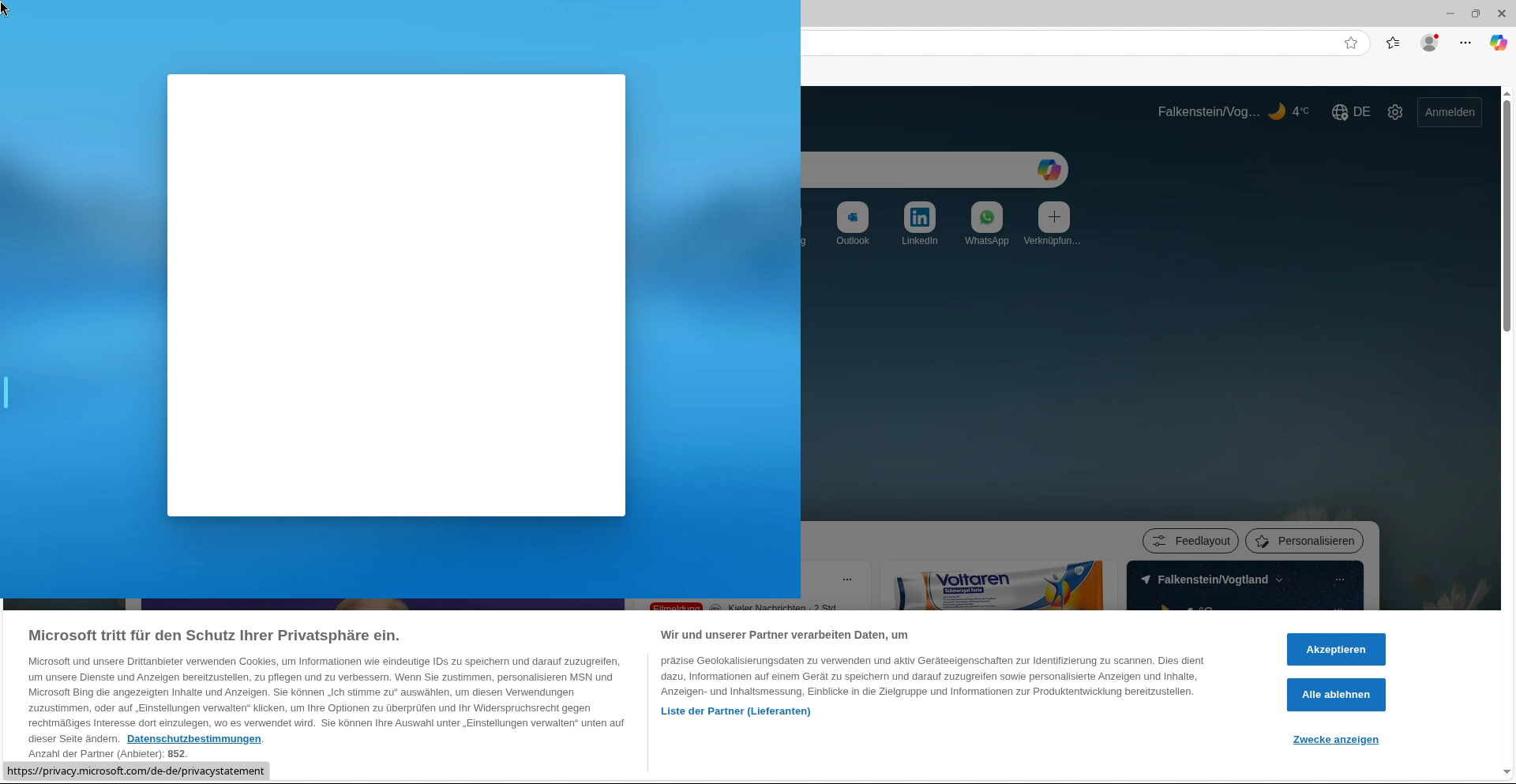Open the user profile icon

tap(1429, 43)
